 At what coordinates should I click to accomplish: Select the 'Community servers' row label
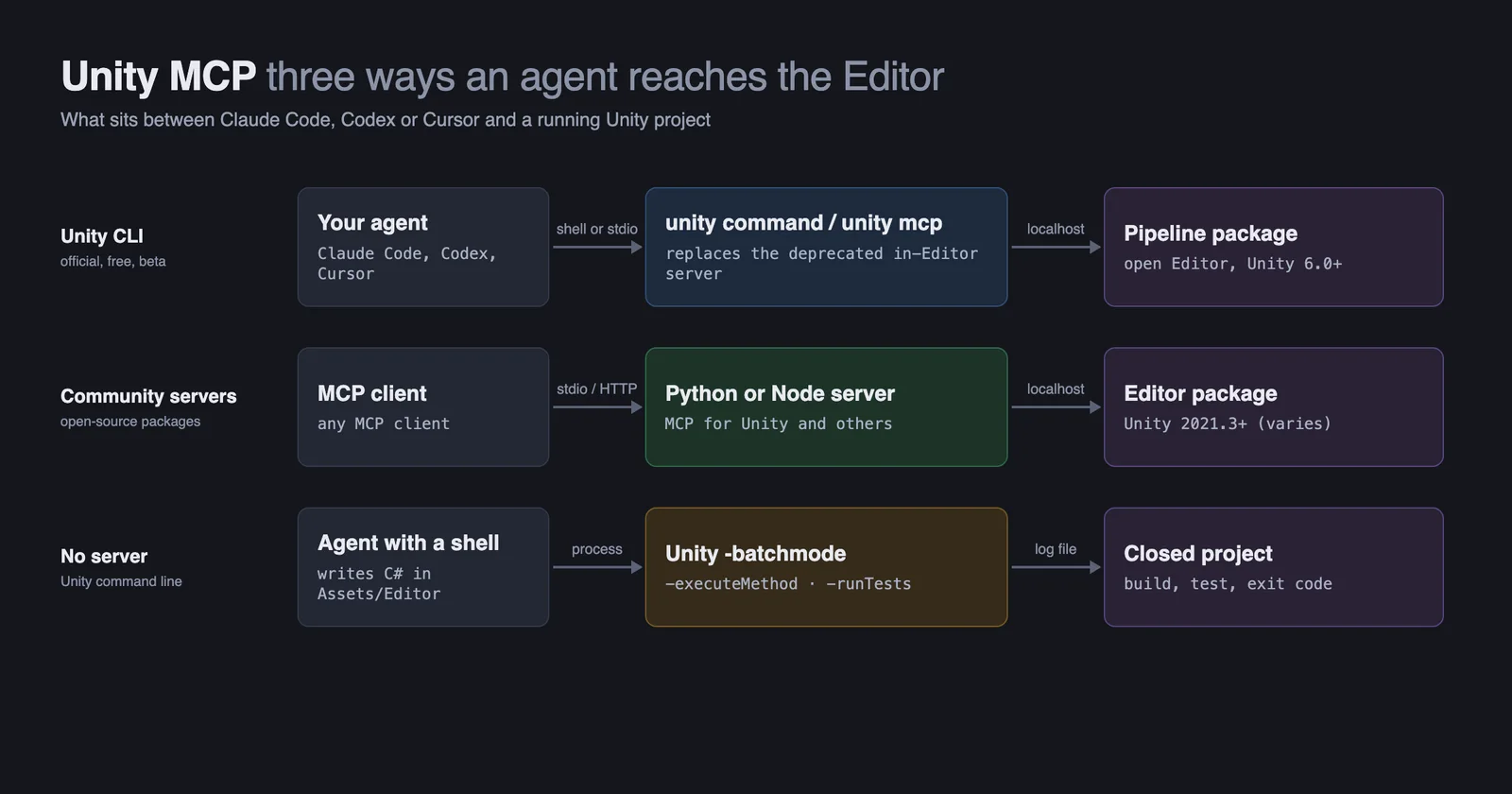148,396
